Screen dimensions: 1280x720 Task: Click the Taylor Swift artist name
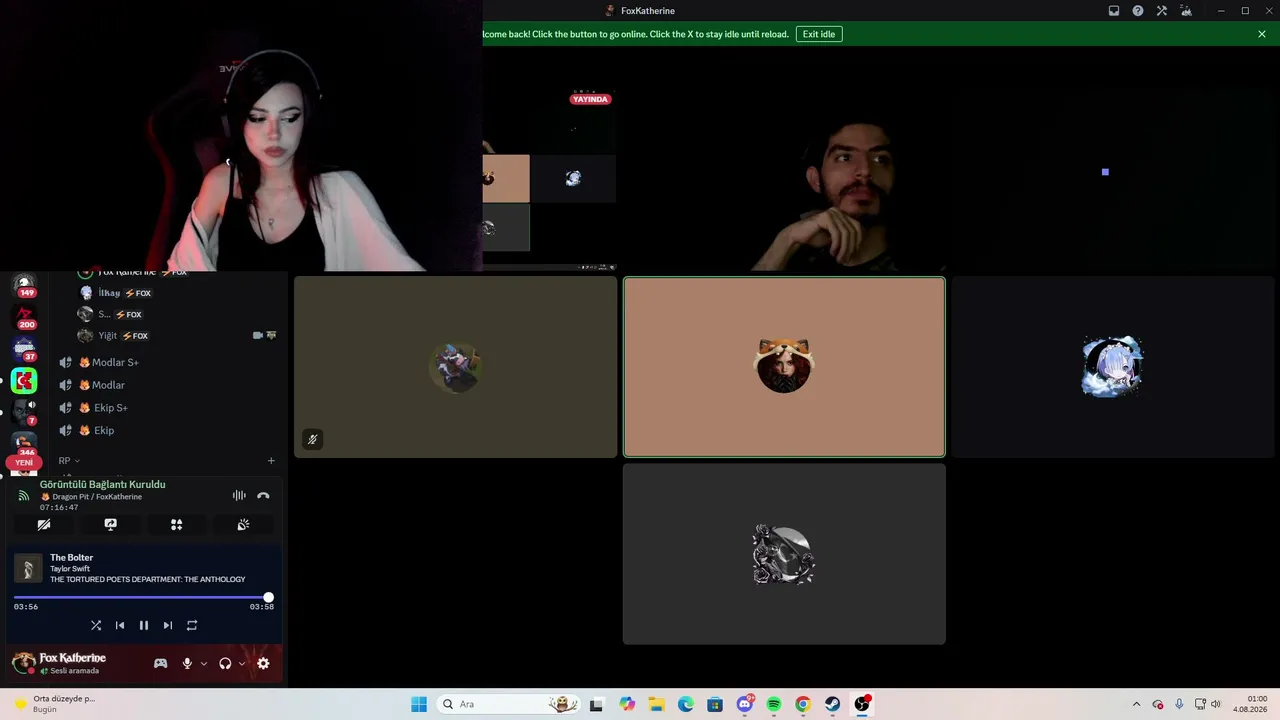coord(70,569)
